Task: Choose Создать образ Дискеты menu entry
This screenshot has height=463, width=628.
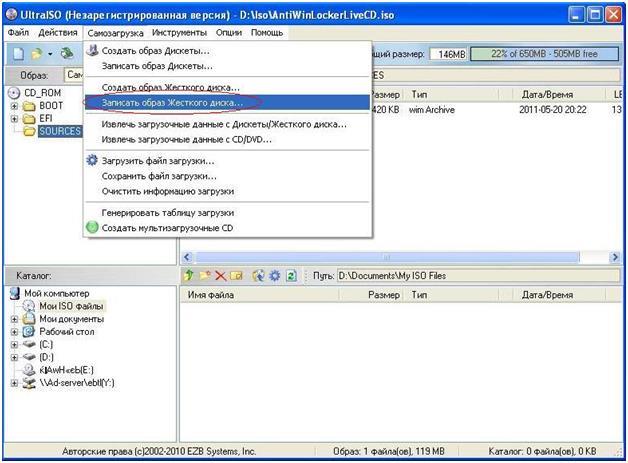Action: coord(227,51)
